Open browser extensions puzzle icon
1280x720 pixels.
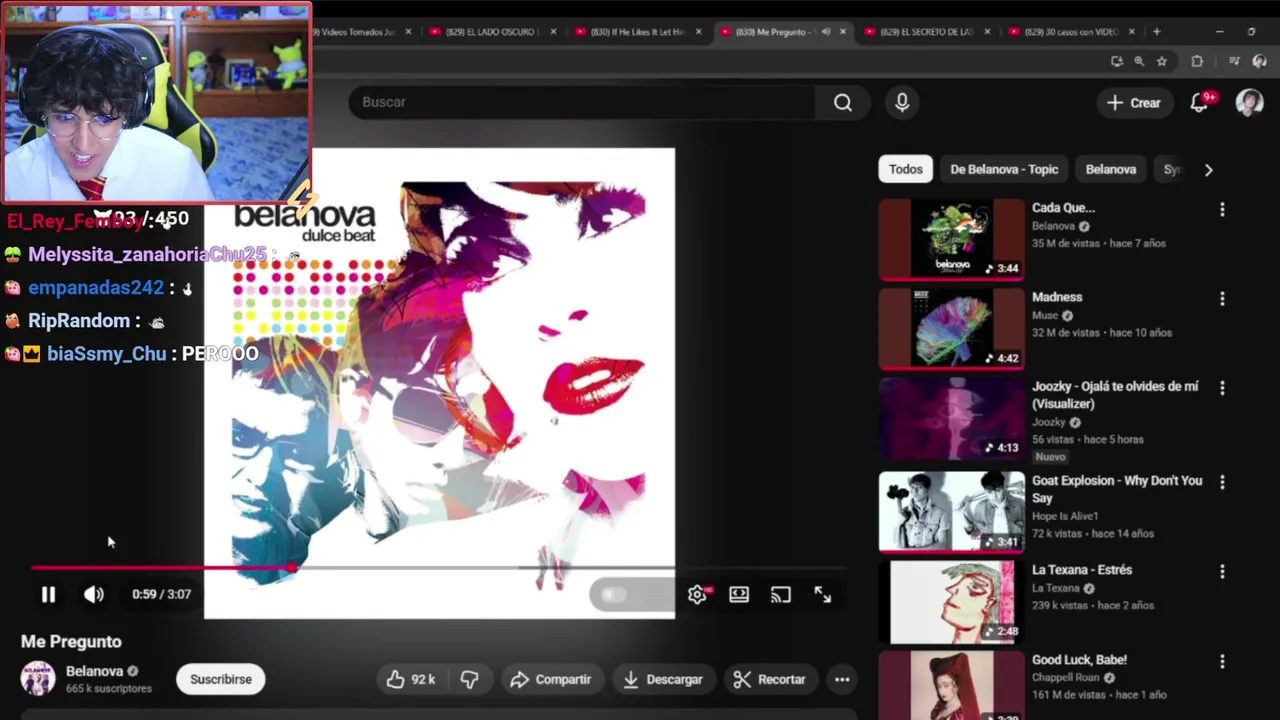1197,61
